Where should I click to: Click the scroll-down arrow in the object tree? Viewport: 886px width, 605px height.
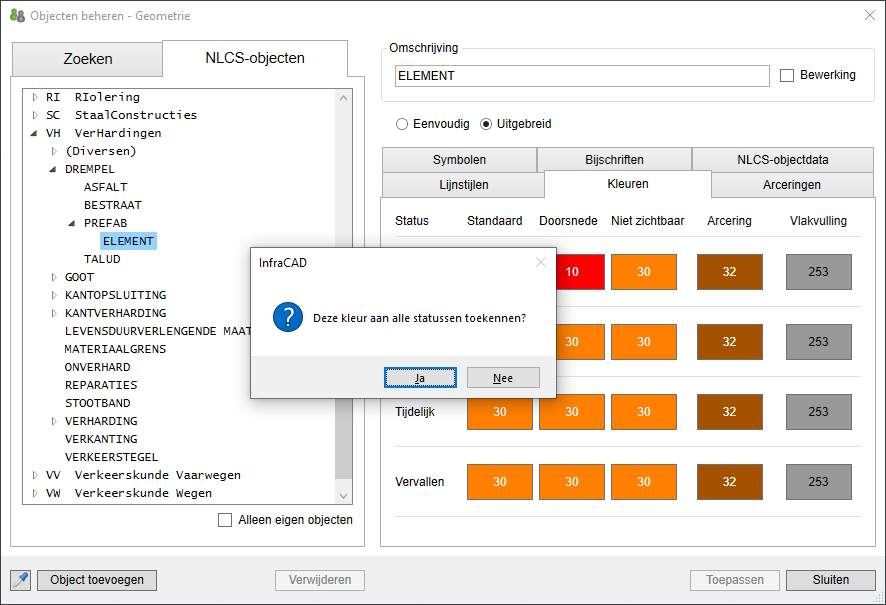[344, 495]
